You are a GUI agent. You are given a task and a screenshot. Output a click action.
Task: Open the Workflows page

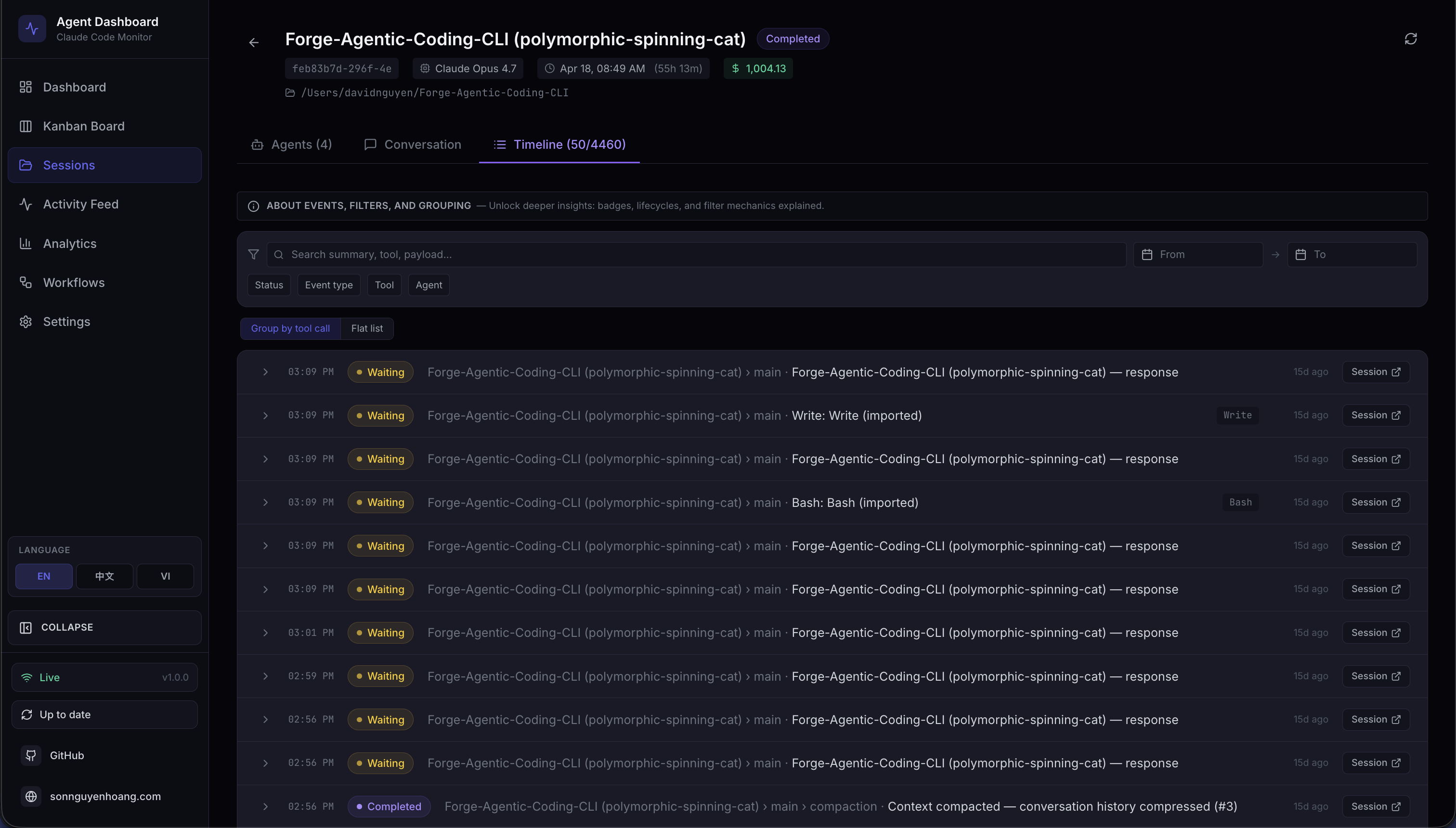(x=104, y=283)
